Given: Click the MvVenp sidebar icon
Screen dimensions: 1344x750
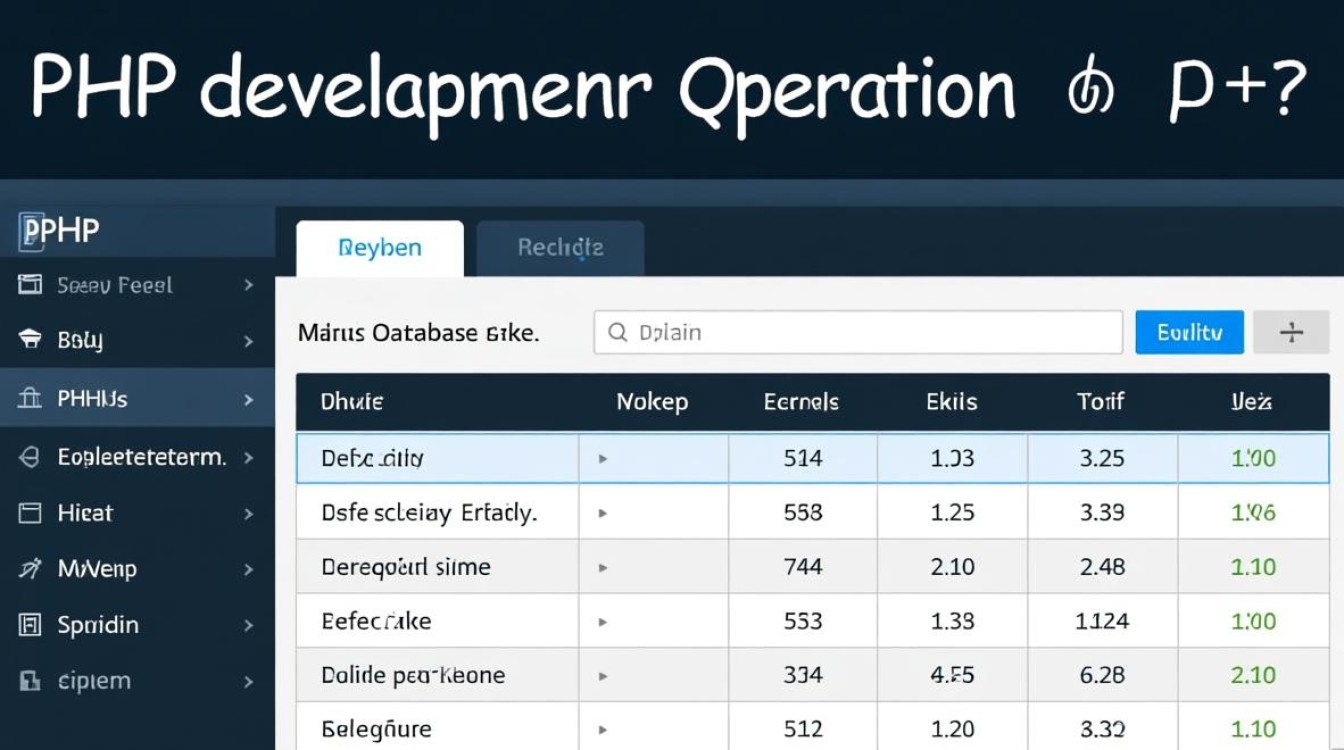Looking at the screenshot, I should pos(30,569).
